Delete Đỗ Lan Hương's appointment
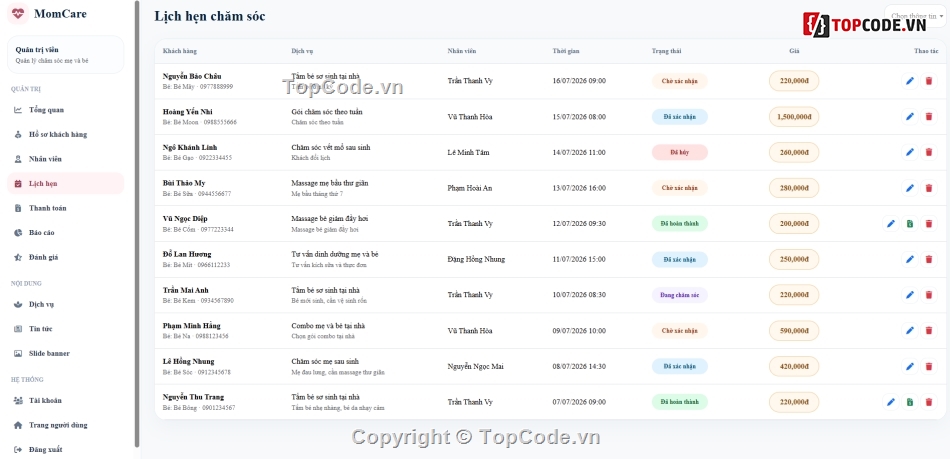This screenshot has height=459, width=950. (x=929, y=259)
